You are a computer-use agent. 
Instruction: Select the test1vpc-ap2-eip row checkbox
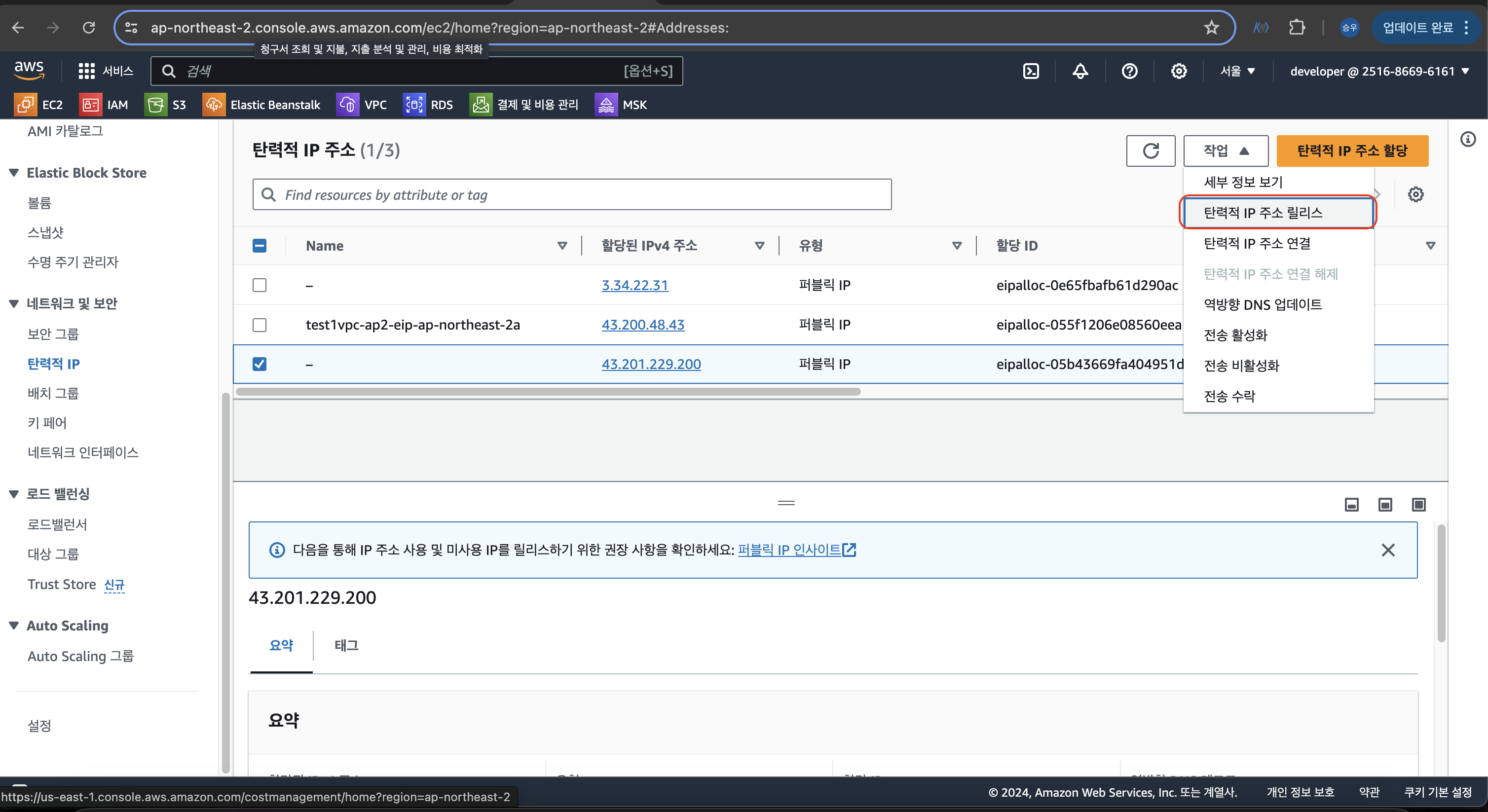[260, 325]
